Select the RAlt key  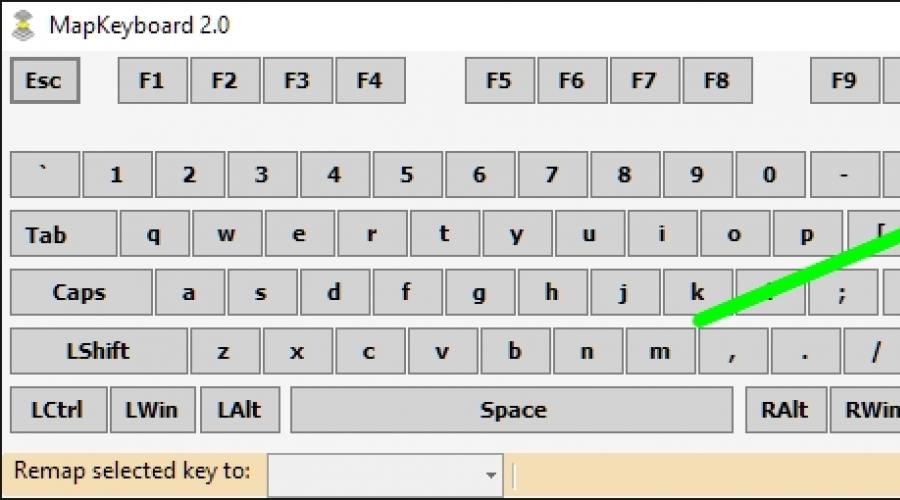coord(785,410)
